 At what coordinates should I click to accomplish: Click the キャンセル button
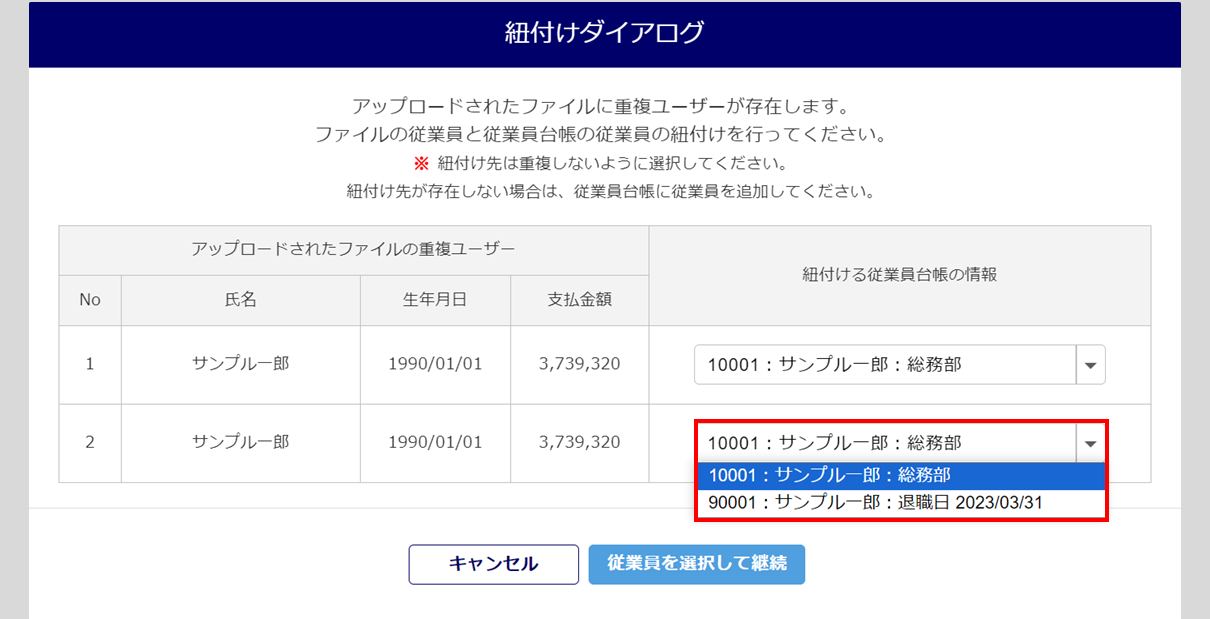(x=493, y=564)
